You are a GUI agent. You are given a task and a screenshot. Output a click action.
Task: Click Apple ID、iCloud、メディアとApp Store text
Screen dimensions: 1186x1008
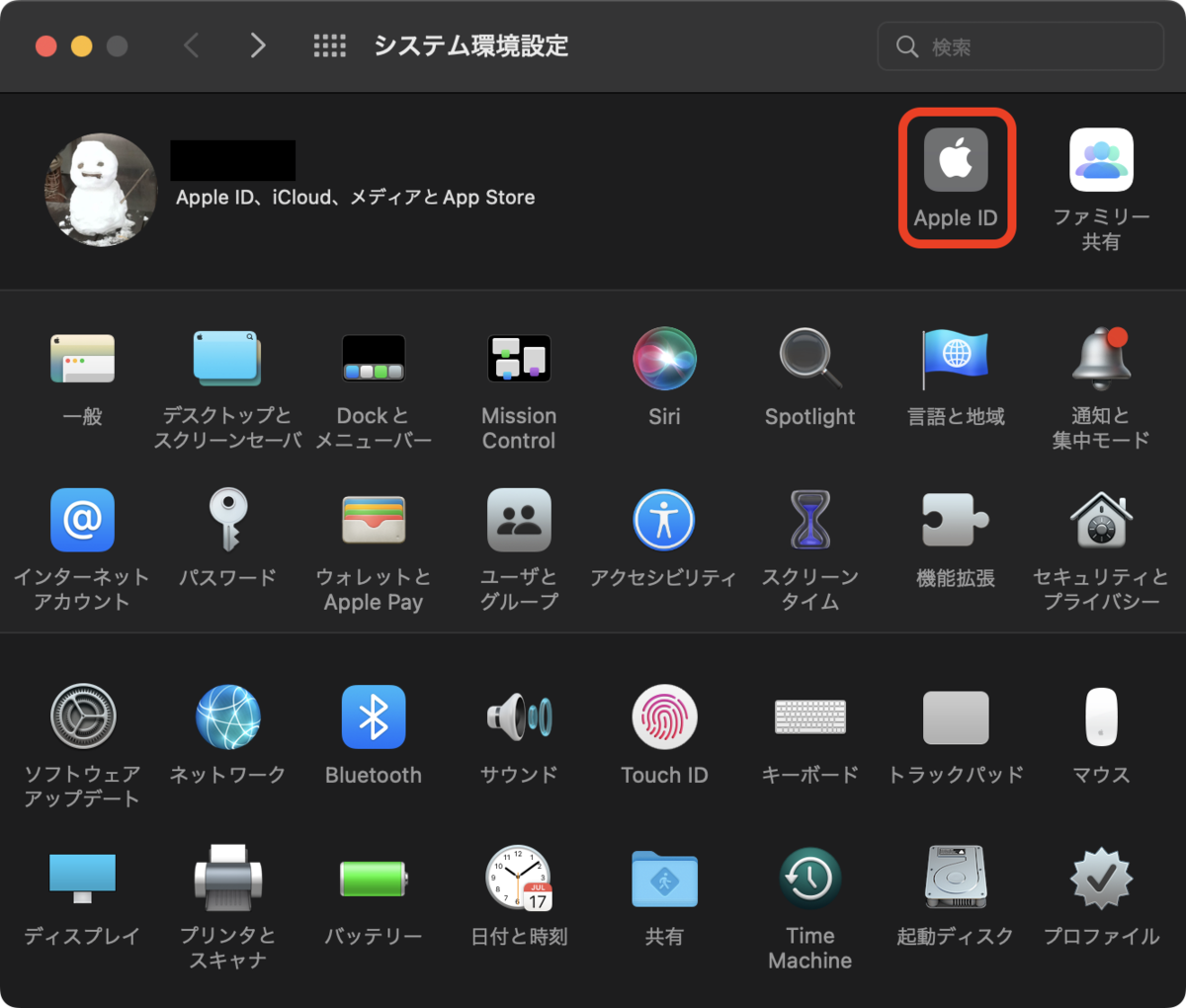pyautogui.click(x=356, y=198)
